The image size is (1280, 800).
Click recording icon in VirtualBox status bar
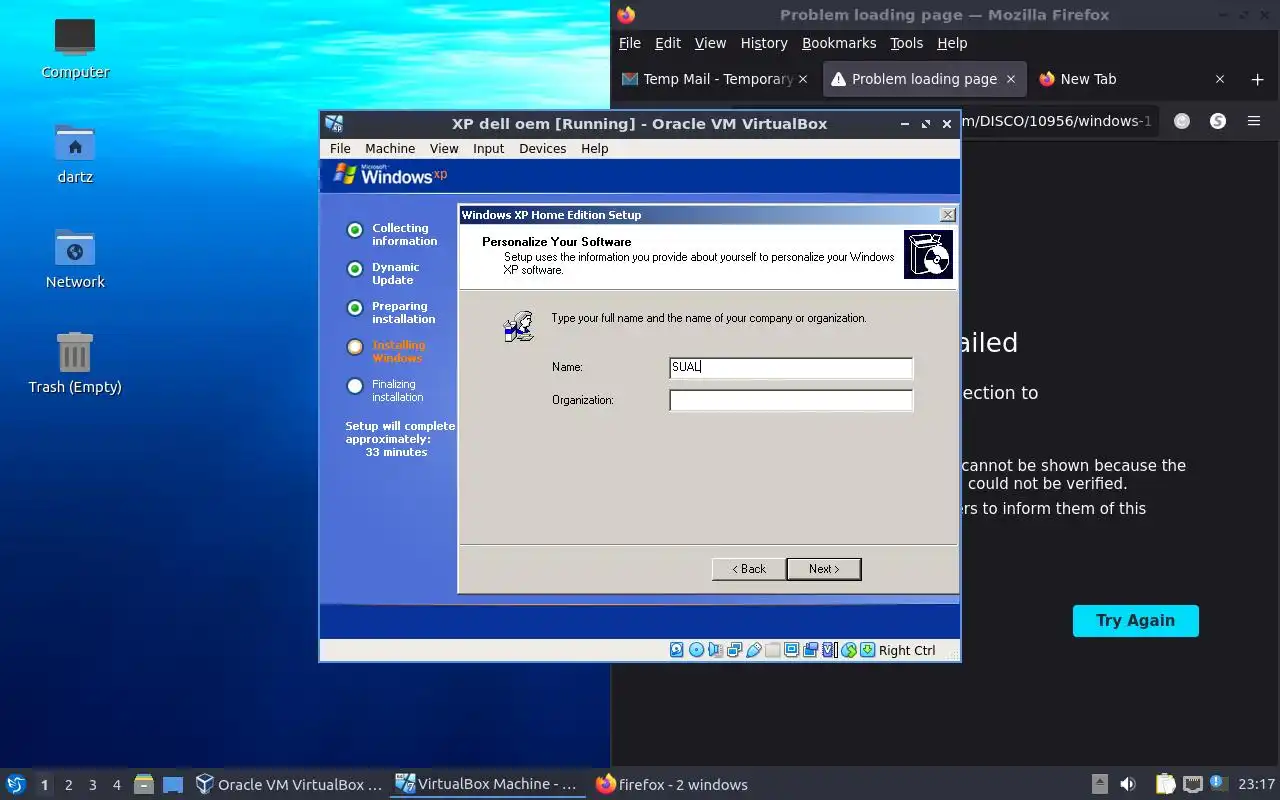click(811, 650)
